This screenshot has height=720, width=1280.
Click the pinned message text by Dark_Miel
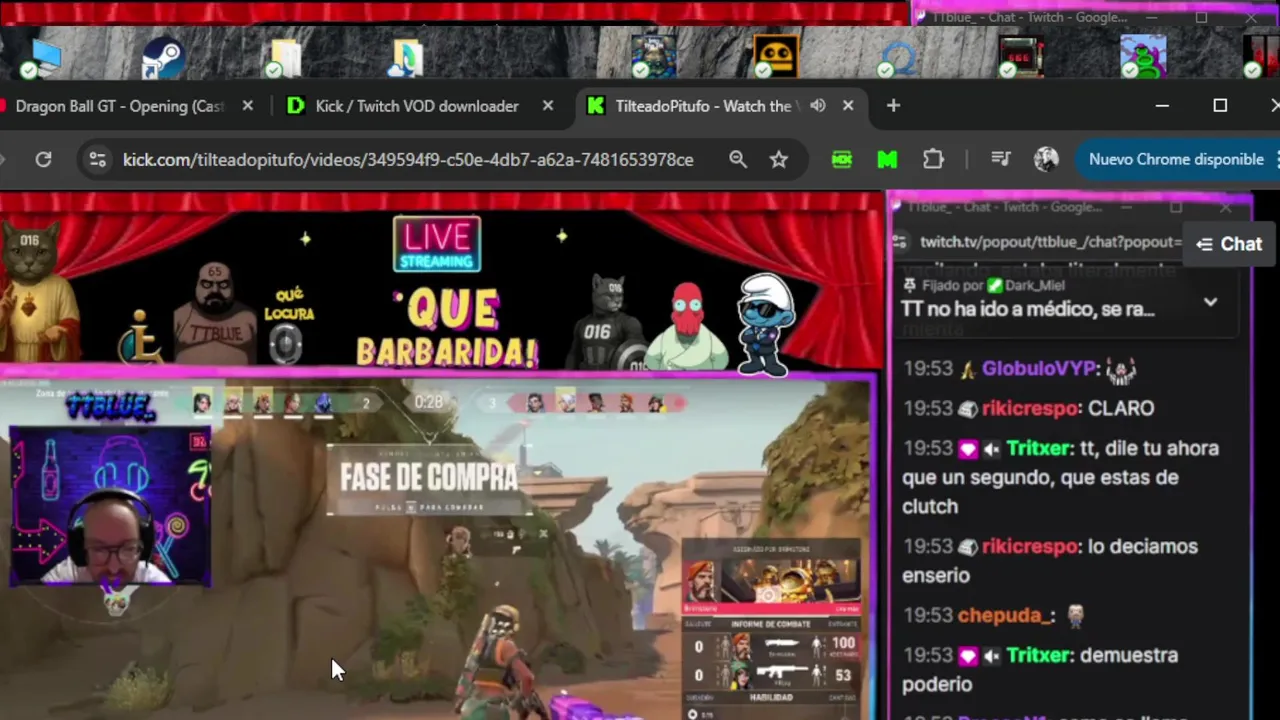tap(1028, 309)
